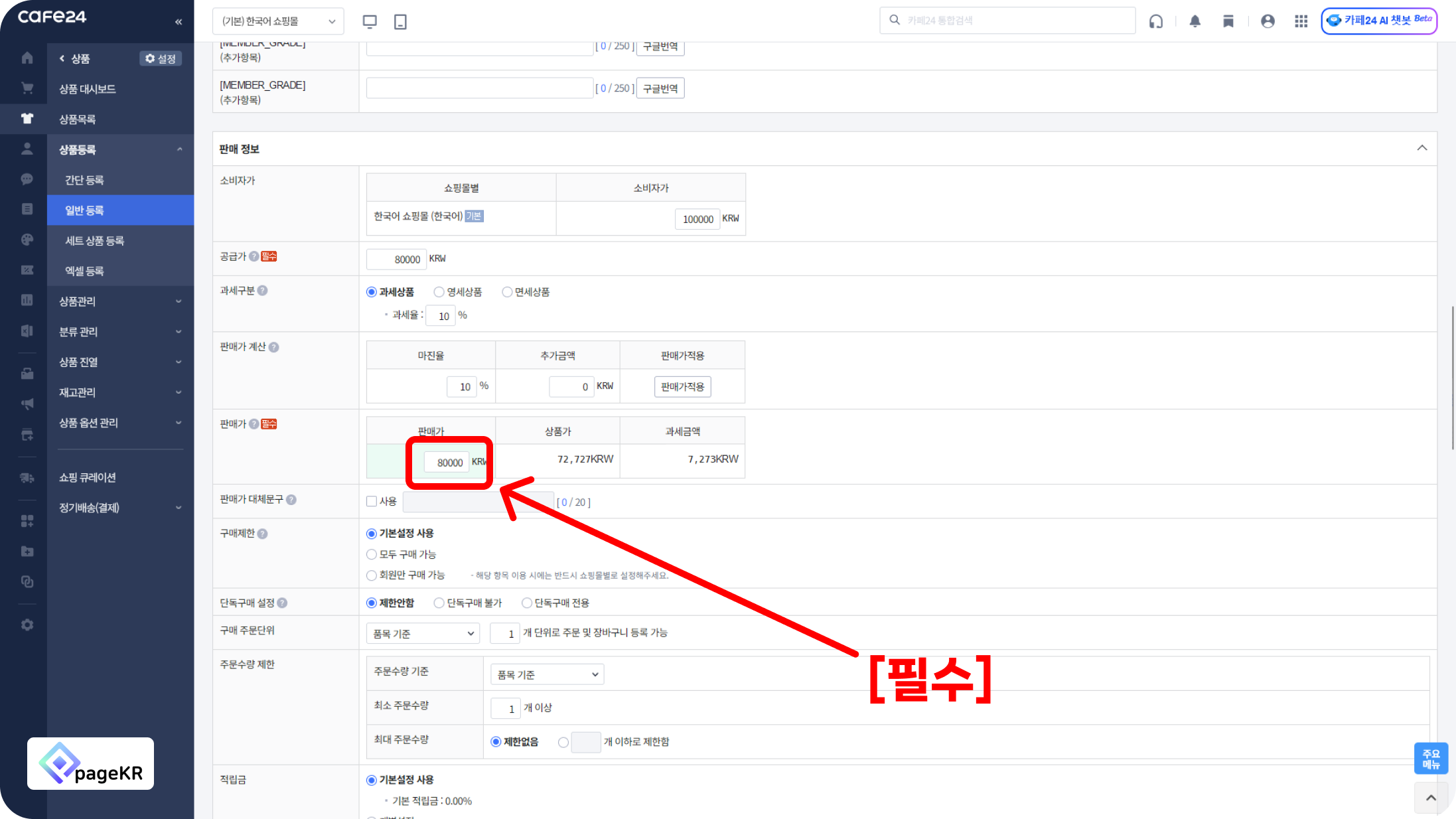Screen dimensions: 1456x819
Task: Collapse the 판매 정보 section chevron
Action: coord(1421,148)
